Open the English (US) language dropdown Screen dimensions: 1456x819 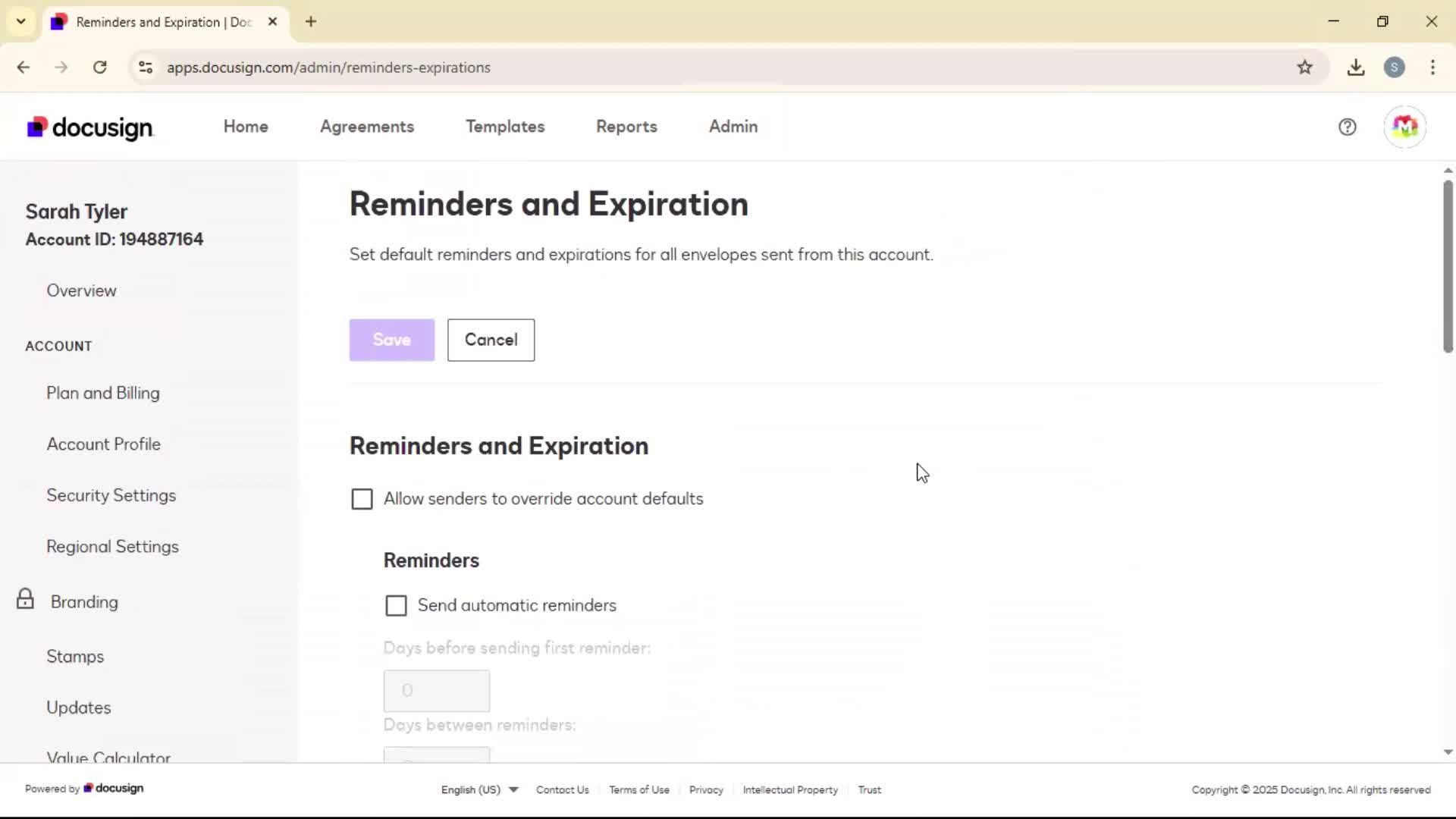[479, 789]
